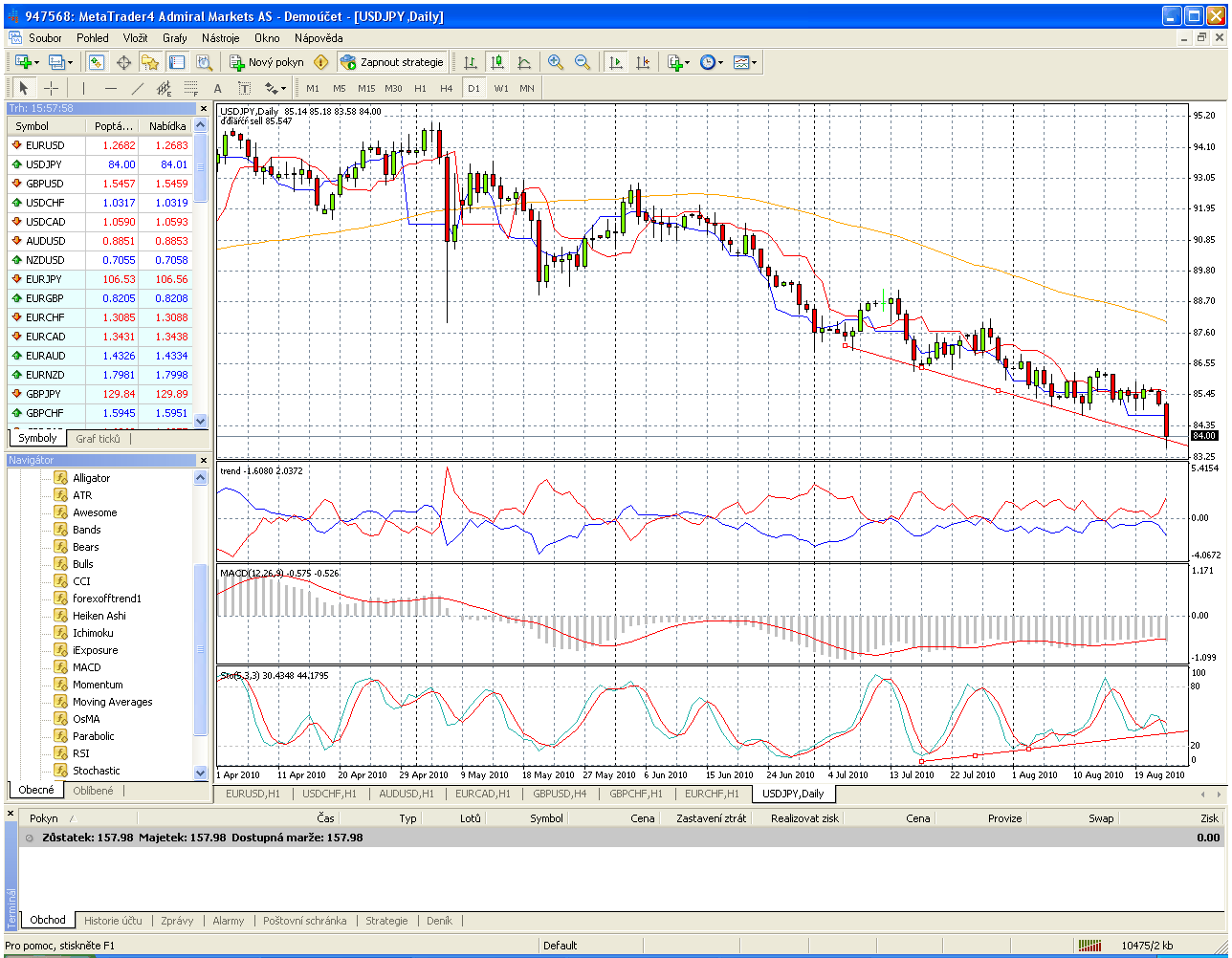This screenshot has width=1232, height=958.
Task: Click the zoom in magnifier icon
Action: pos(555,62)
